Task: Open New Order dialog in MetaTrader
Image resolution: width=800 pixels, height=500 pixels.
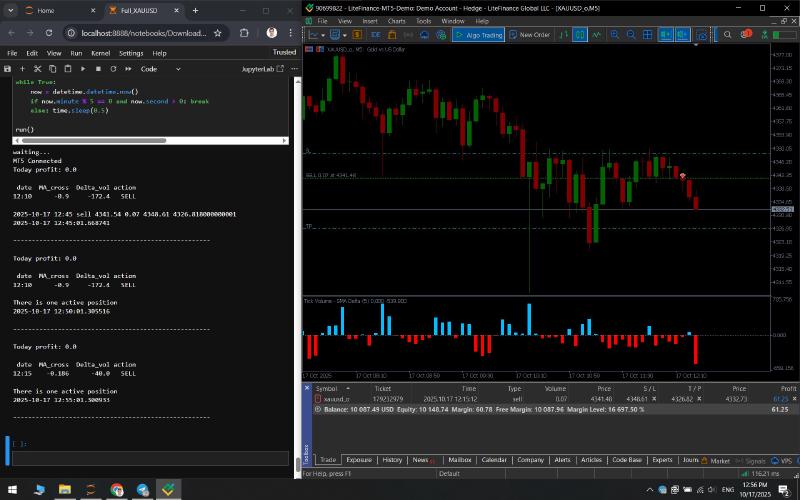Action: pos(530,35)
